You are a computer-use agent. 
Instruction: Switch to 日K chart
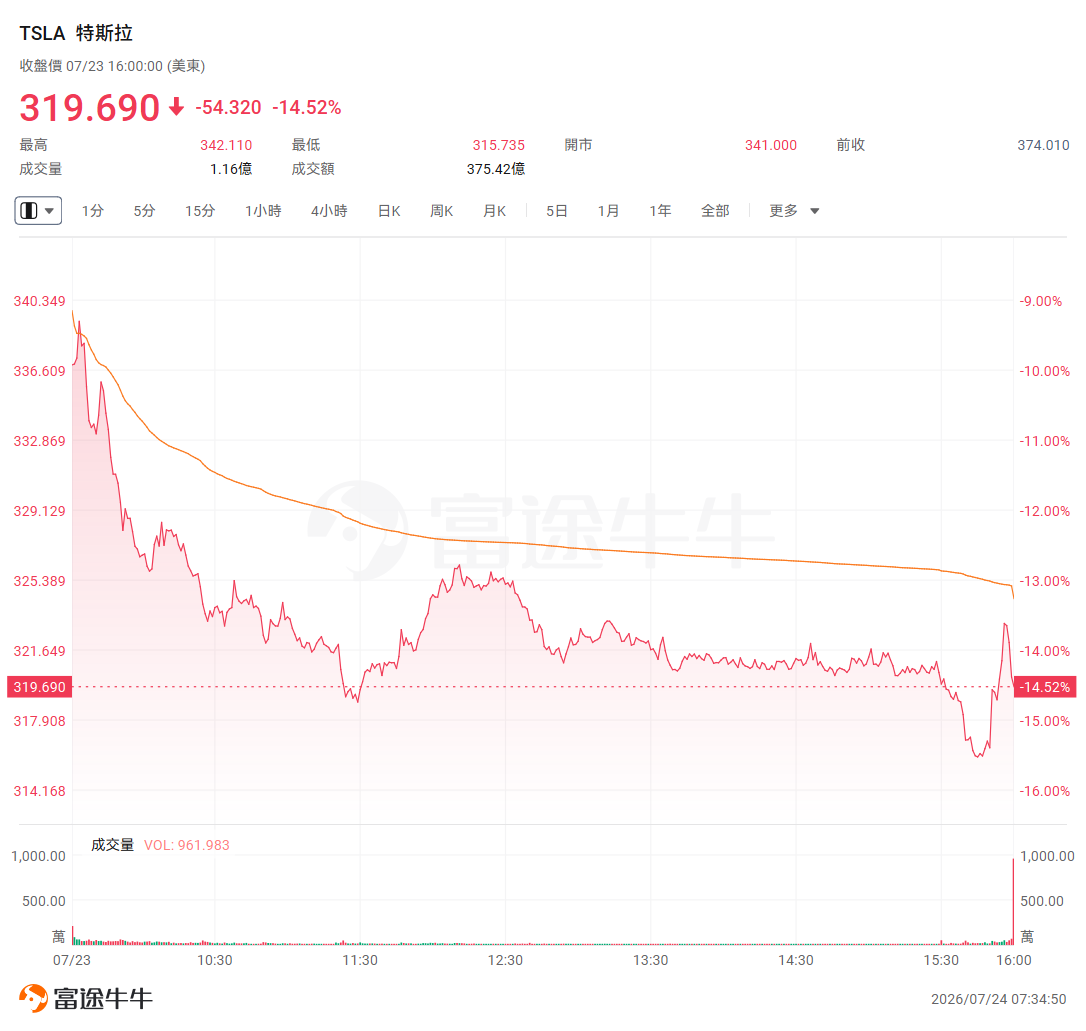(389, 210)
